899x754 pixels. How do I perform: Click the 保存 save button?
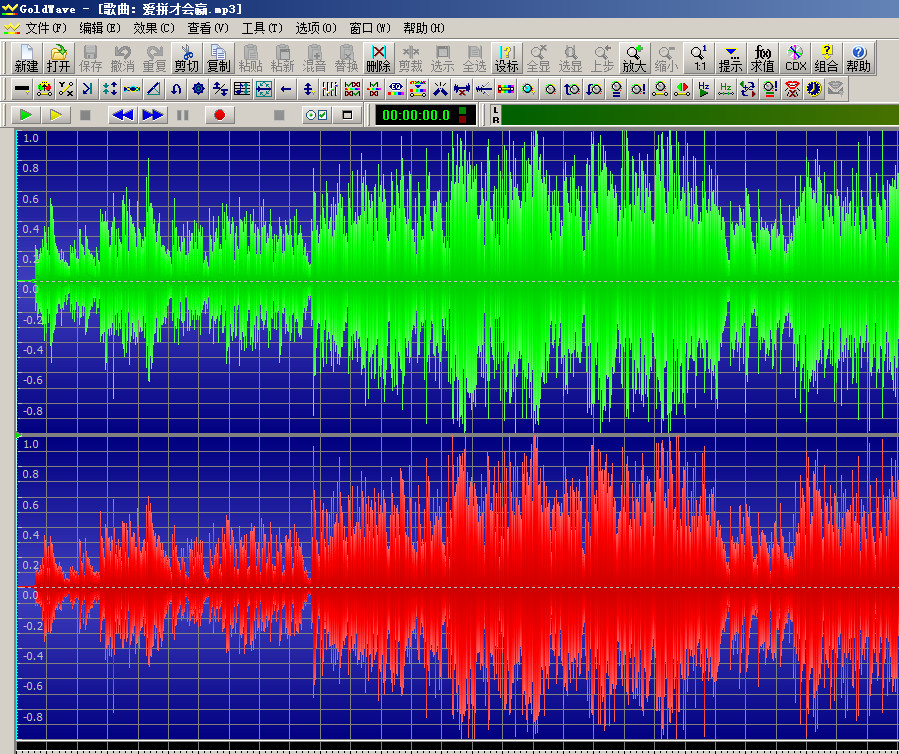pos(91,58)
